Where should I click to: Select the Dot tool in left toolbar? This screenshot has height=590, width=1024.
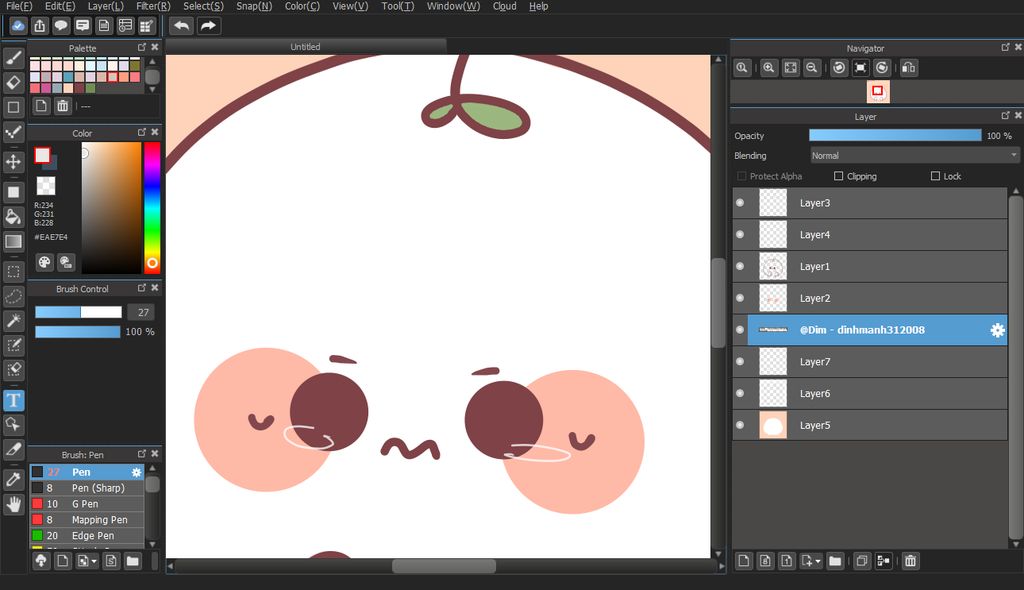pyautogui.click(x=14, y=132)
